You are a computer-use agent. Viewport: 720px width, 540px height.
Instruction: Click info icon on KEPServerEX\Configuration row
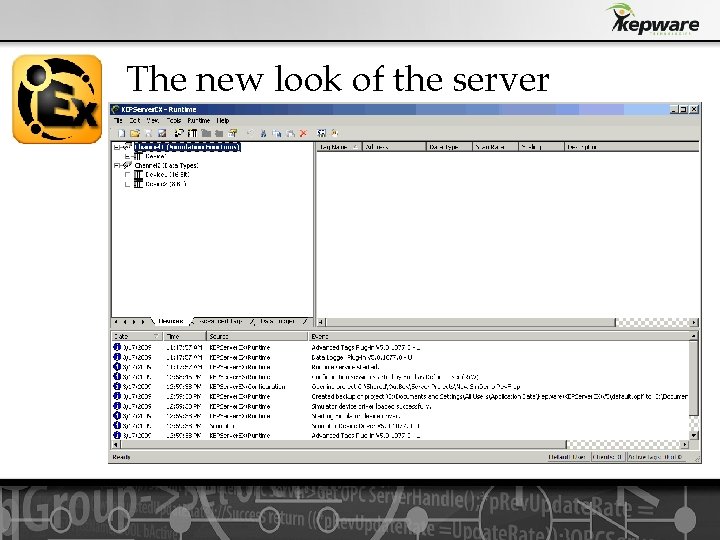point(117,386)
